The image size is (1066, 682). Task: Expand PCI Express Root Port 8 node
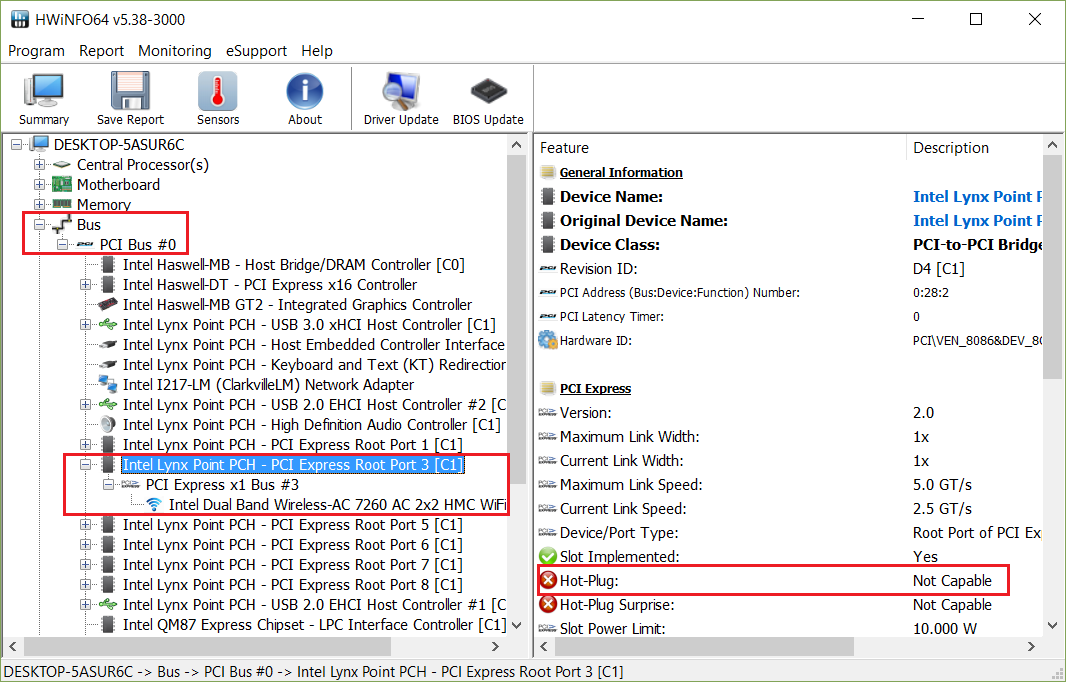(85, 584)
